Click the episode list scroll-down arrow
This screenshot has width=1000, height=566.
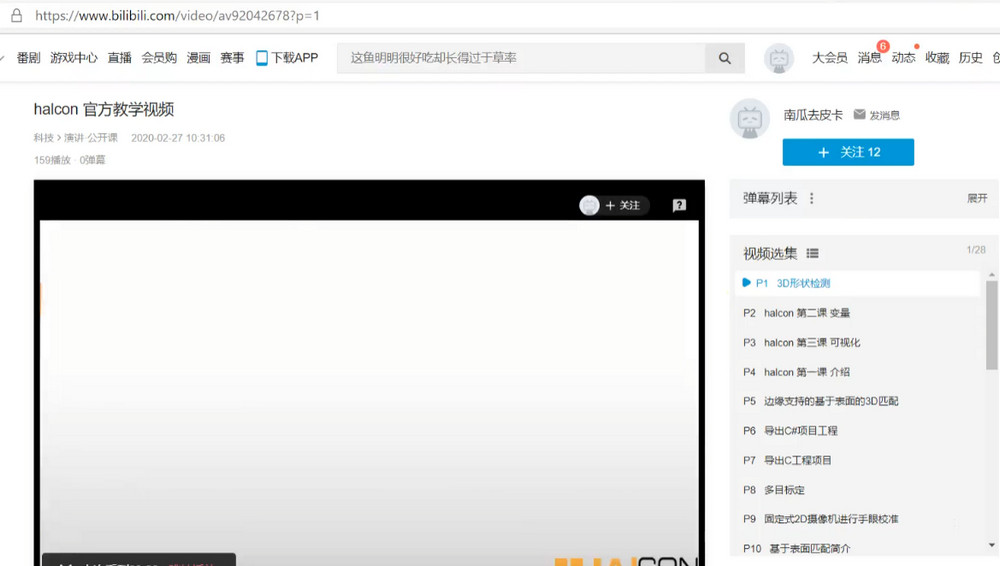991,545
